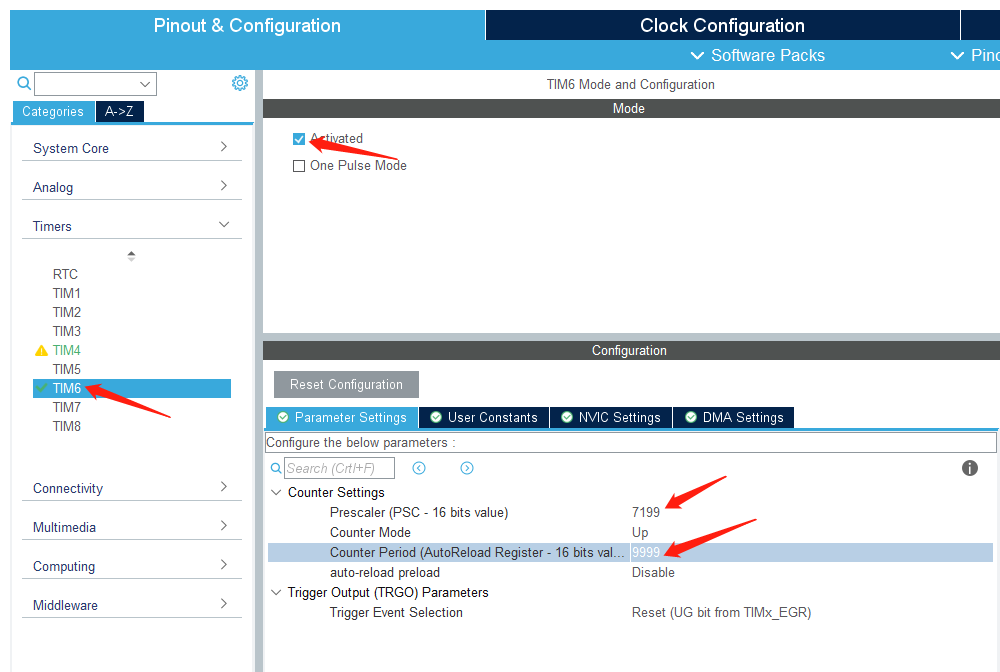Image resolution: width=1000 pixels, height=672 pixels.
Task: Click the Reset Configuration button
Action: tap(346, 384)
